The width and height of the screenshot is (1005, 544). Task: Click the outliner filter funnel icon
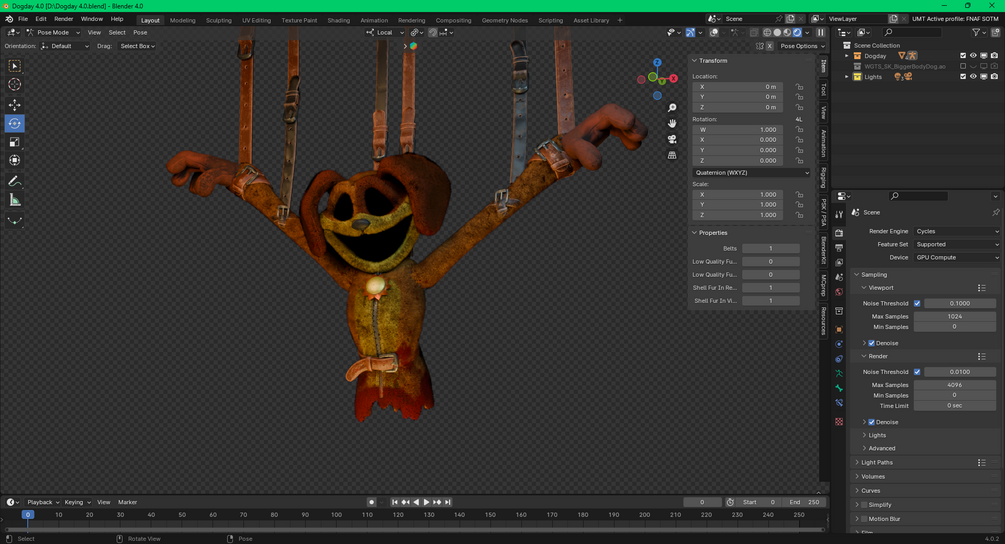pos(976,32)
